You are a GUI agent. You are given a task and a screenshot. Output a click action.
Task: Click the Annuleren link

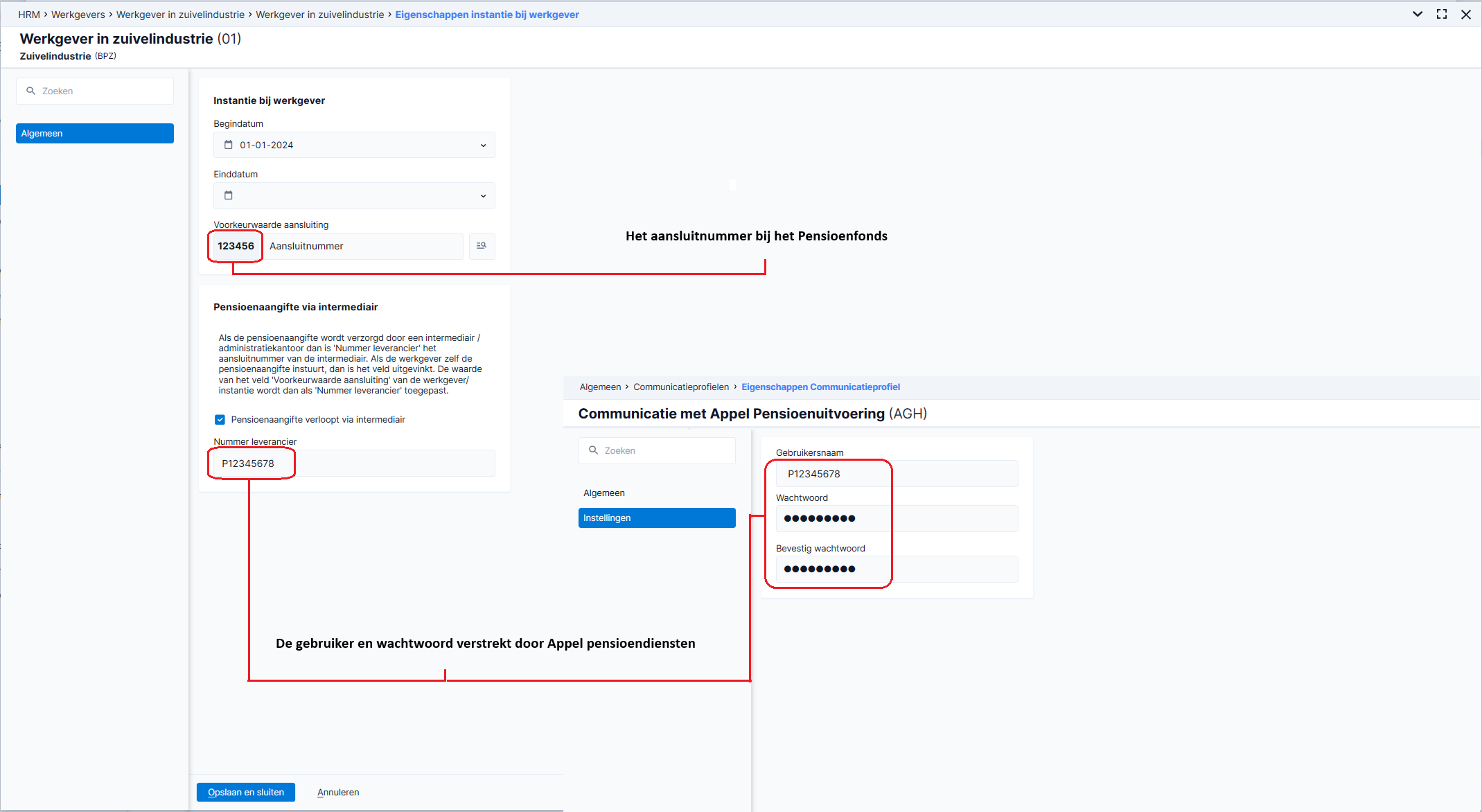click(x=338, y=792)
